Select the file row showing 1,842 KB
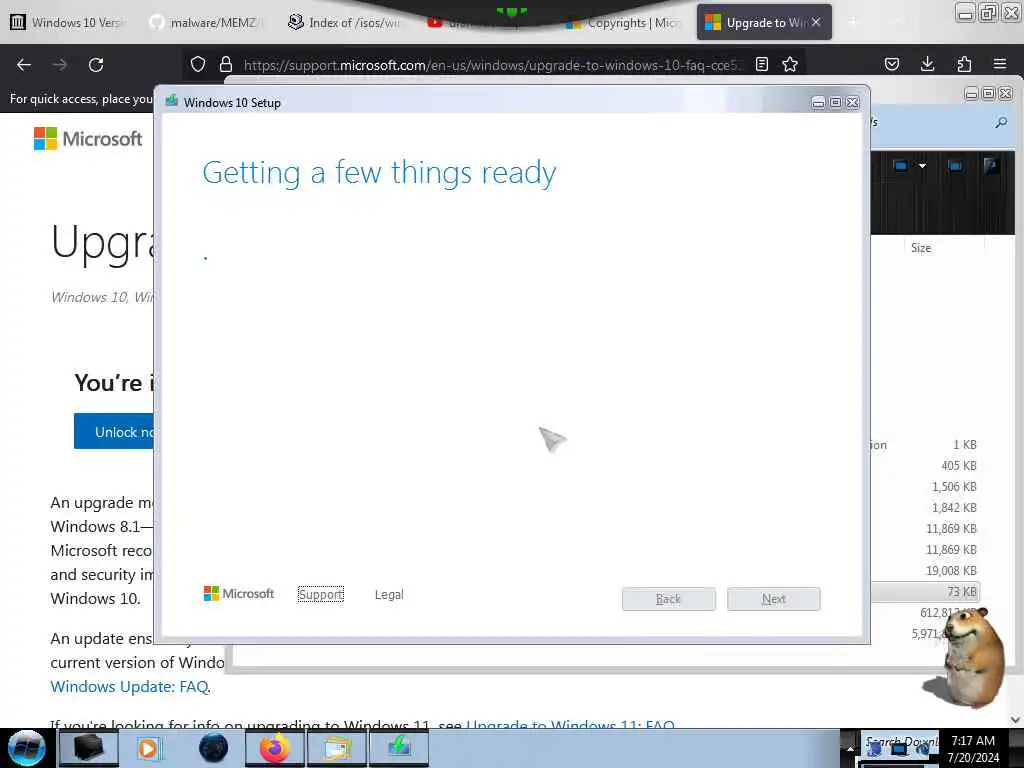 click(925, 507)
